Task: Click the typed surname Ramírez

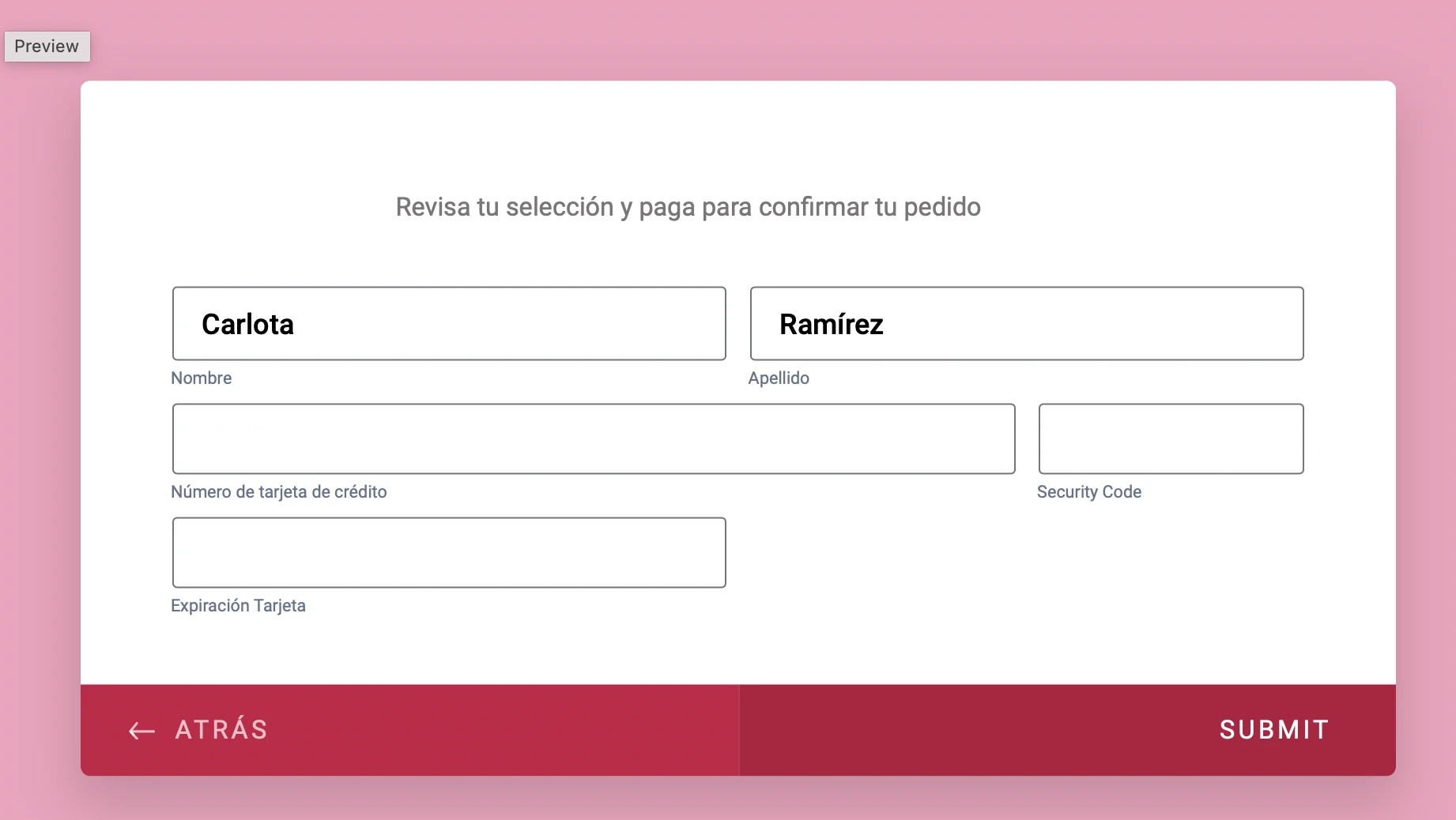Action: click(x=830, y=323)
